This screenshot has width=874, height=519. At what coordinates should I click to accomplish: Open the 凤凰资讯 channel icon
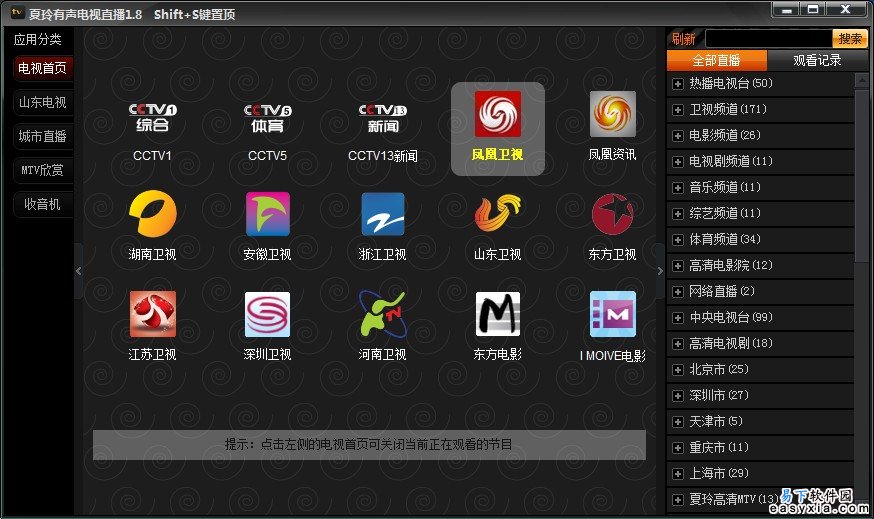(613, 114)
